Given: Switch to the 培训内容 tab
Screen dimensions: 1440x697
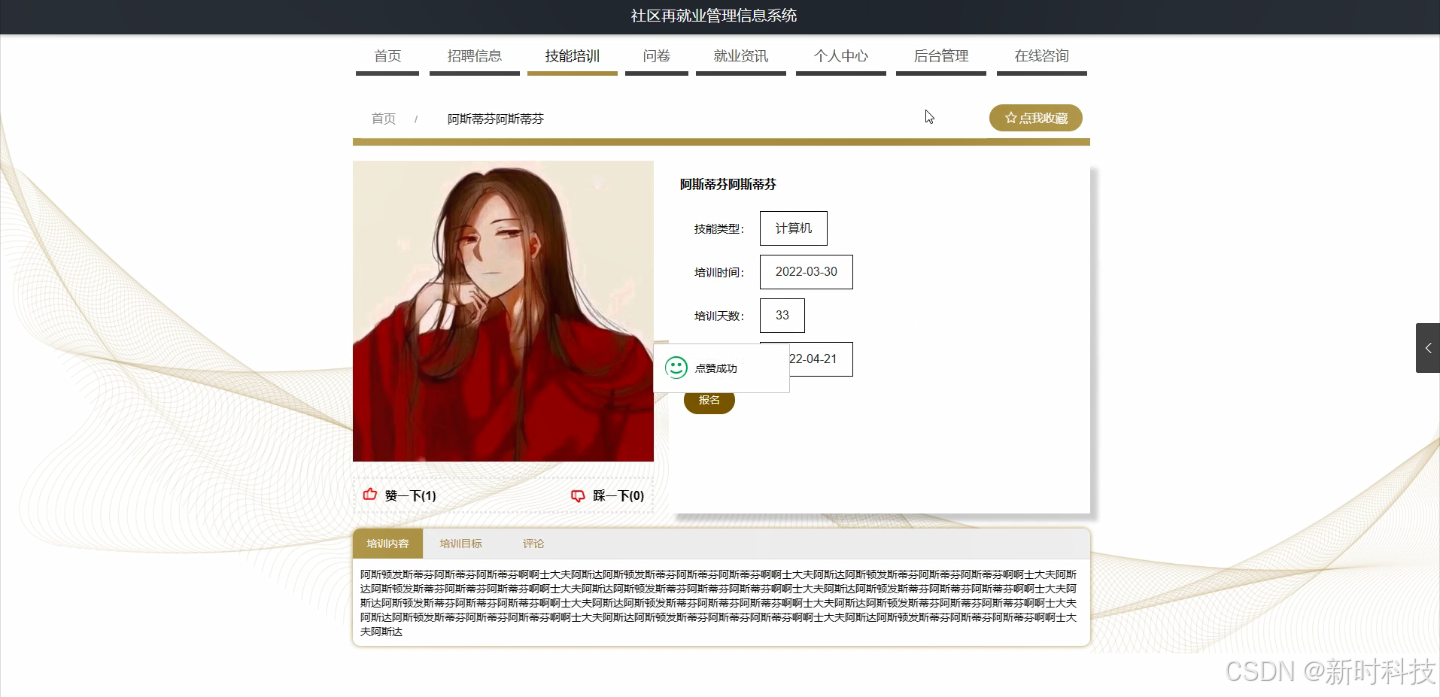Looking at the screenshot, I should [x=388, y=544].
